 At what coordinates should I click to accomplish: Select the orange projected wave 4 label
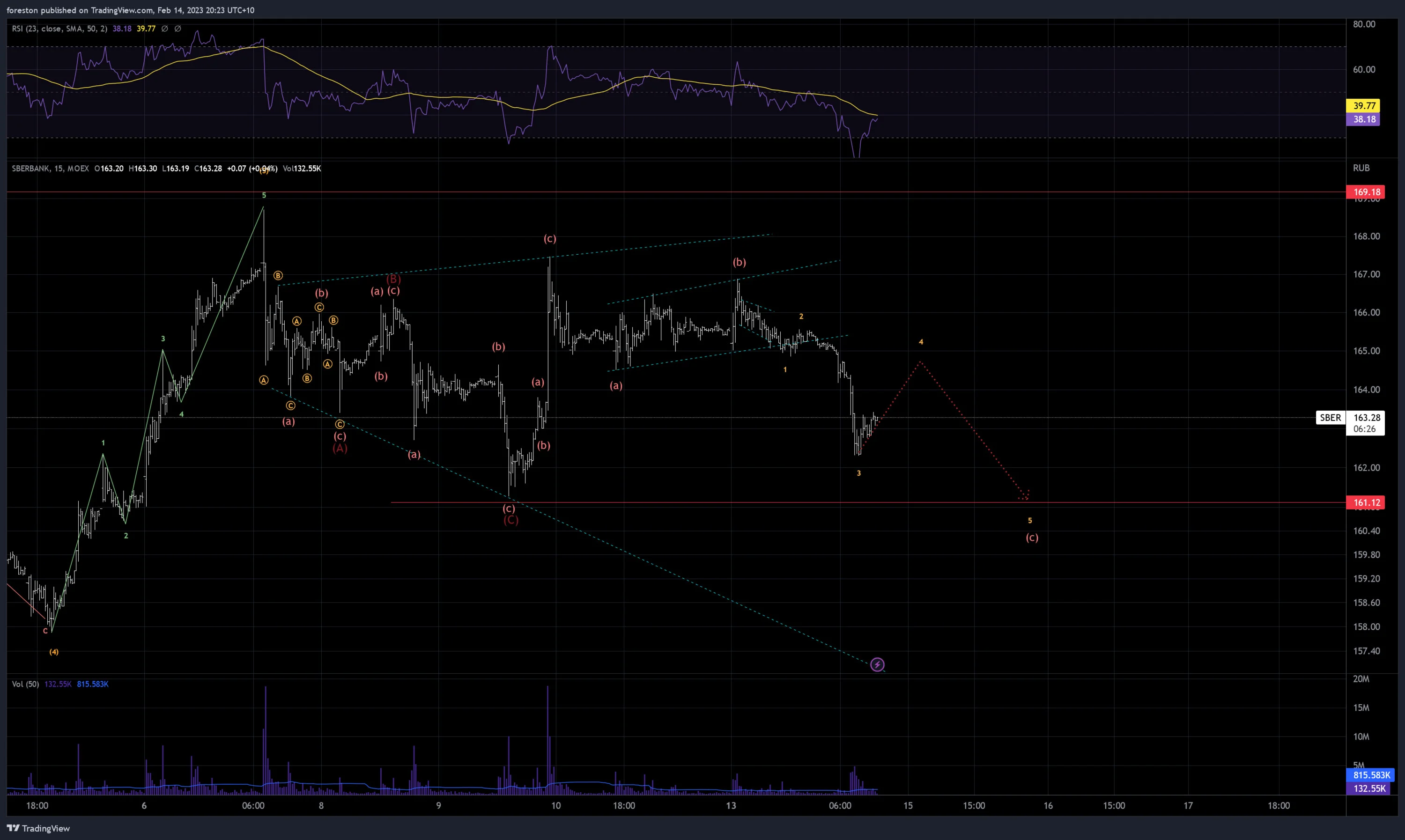pos(920,342)
